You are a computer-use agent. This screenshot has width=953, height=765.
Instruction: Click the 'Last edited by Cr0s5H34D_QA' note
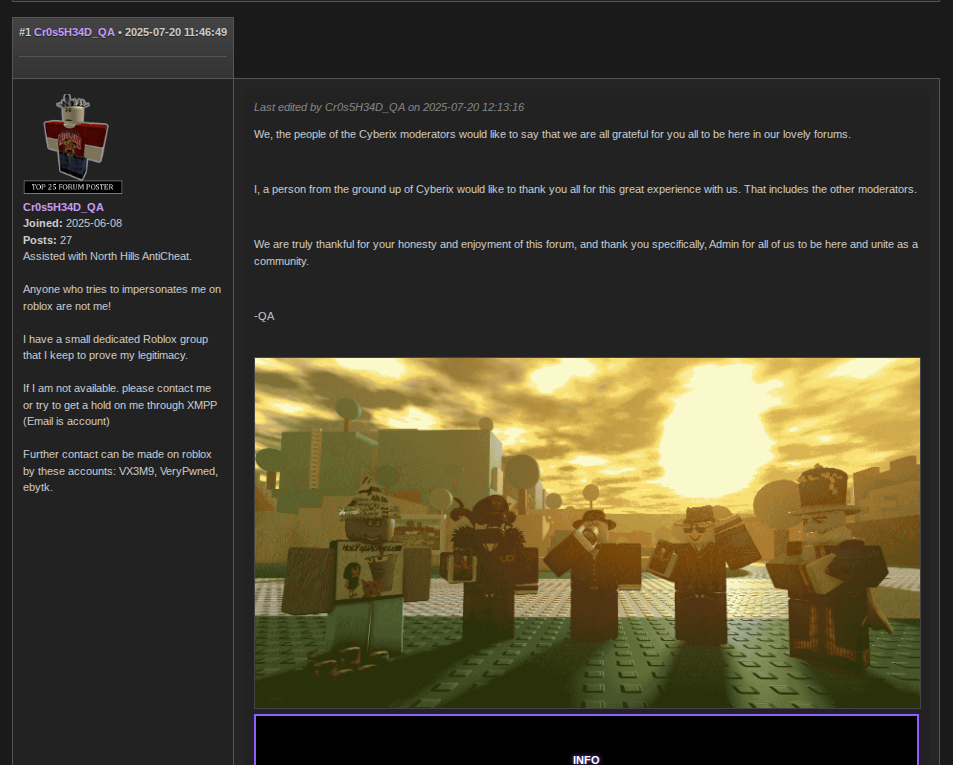click(x=389, y=107)
